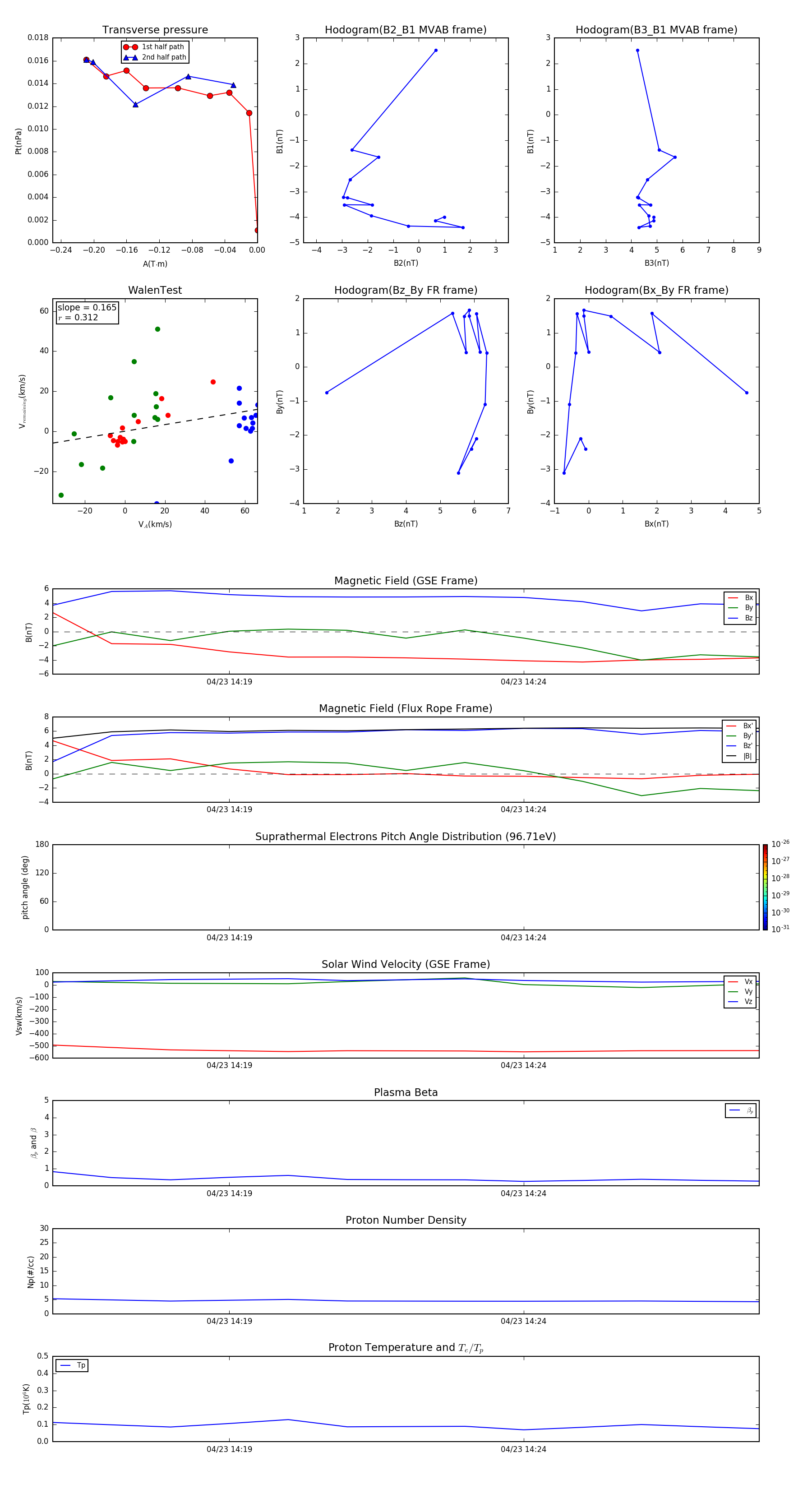The image size is (812, 1489).
Task: Click the "Proton Number Density" title
Action: (406, 1220)
